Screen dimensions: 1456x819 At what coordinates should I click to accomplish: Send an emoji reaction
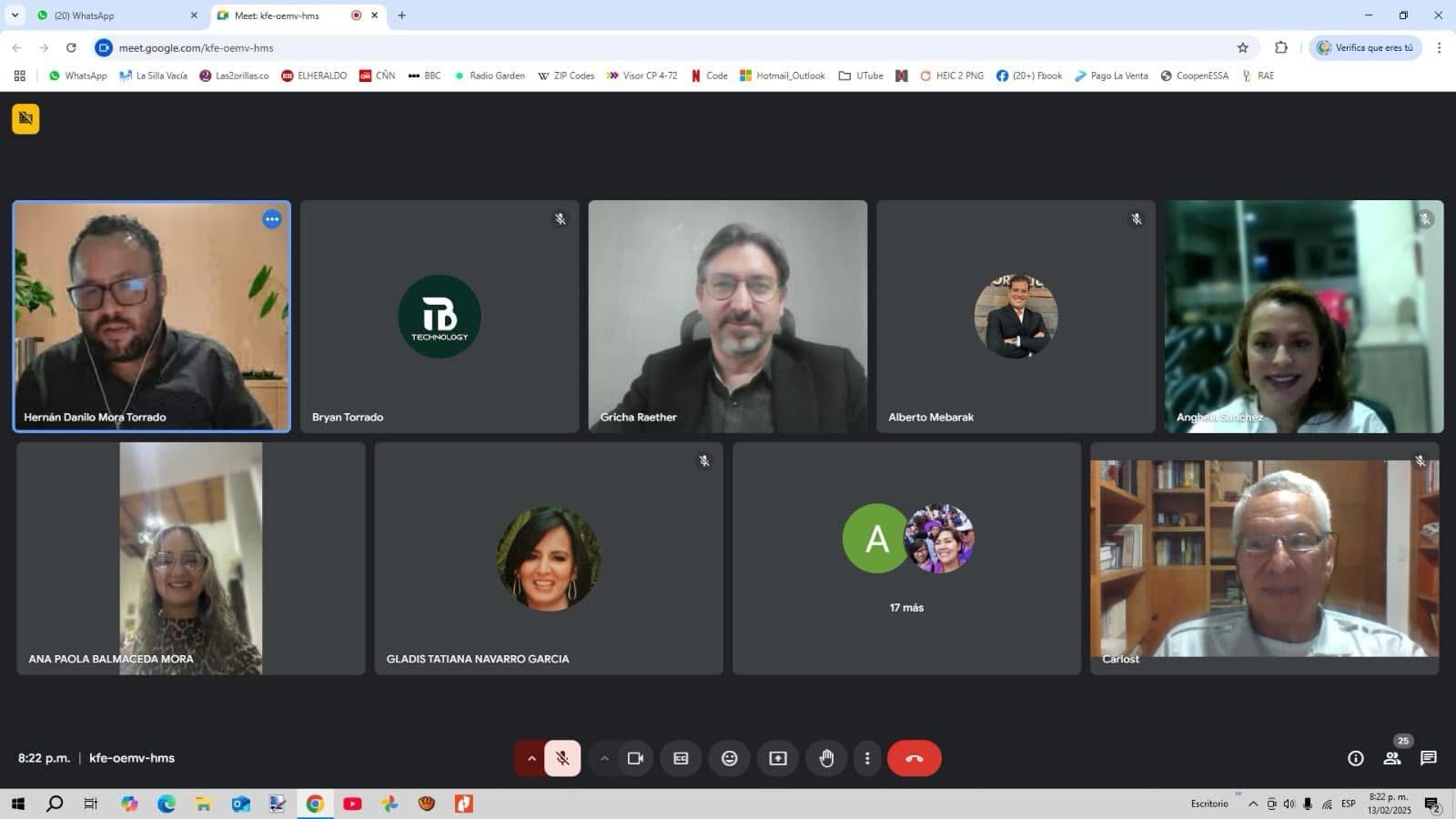tap(730, 758)
